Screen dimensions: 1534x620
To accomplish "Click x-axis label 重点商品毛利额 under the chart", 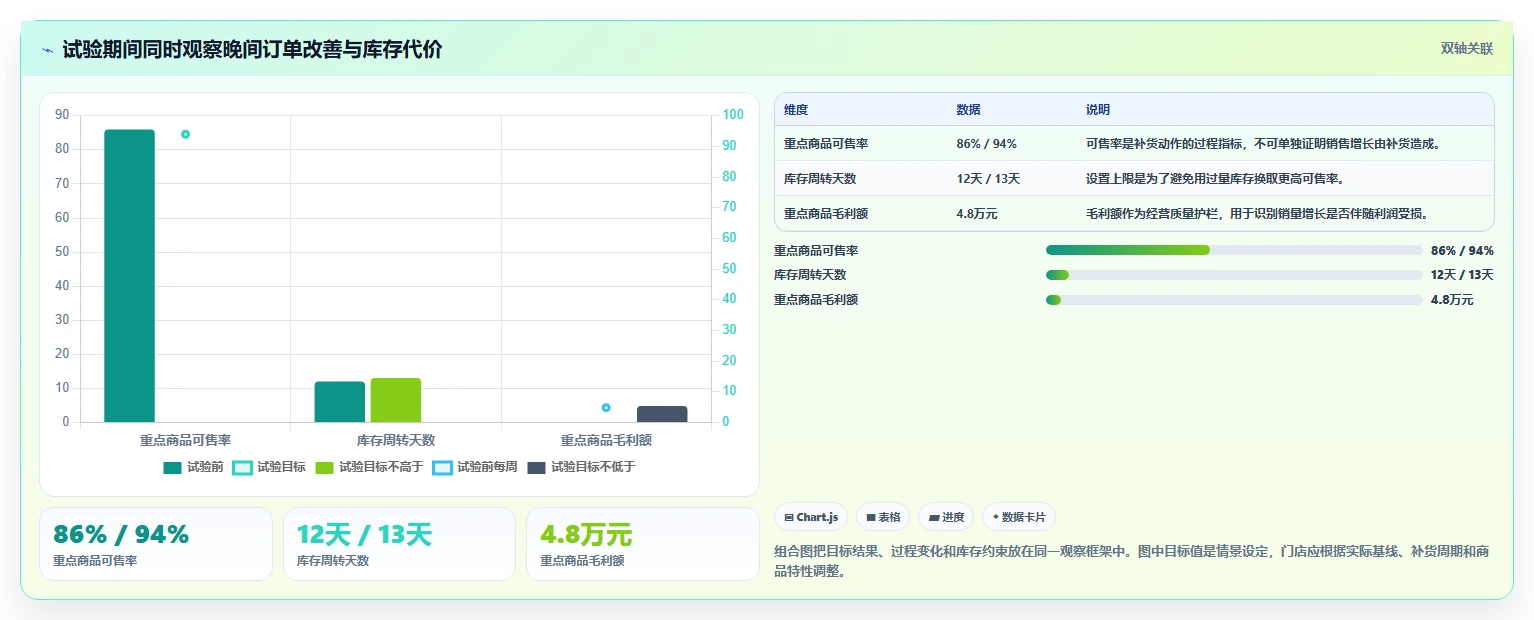I will [x=606, y=440].
